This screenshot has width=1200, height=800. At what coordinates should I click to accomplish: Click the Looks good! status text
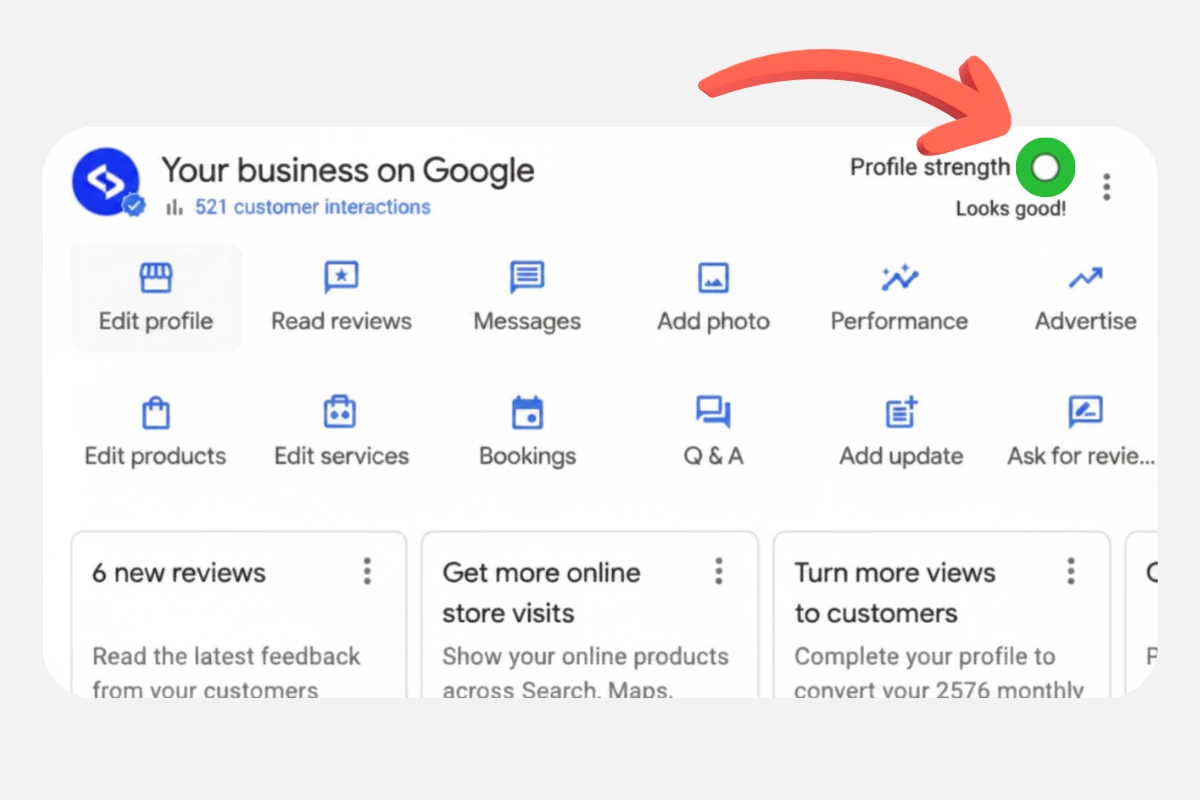pos(1011,209)
